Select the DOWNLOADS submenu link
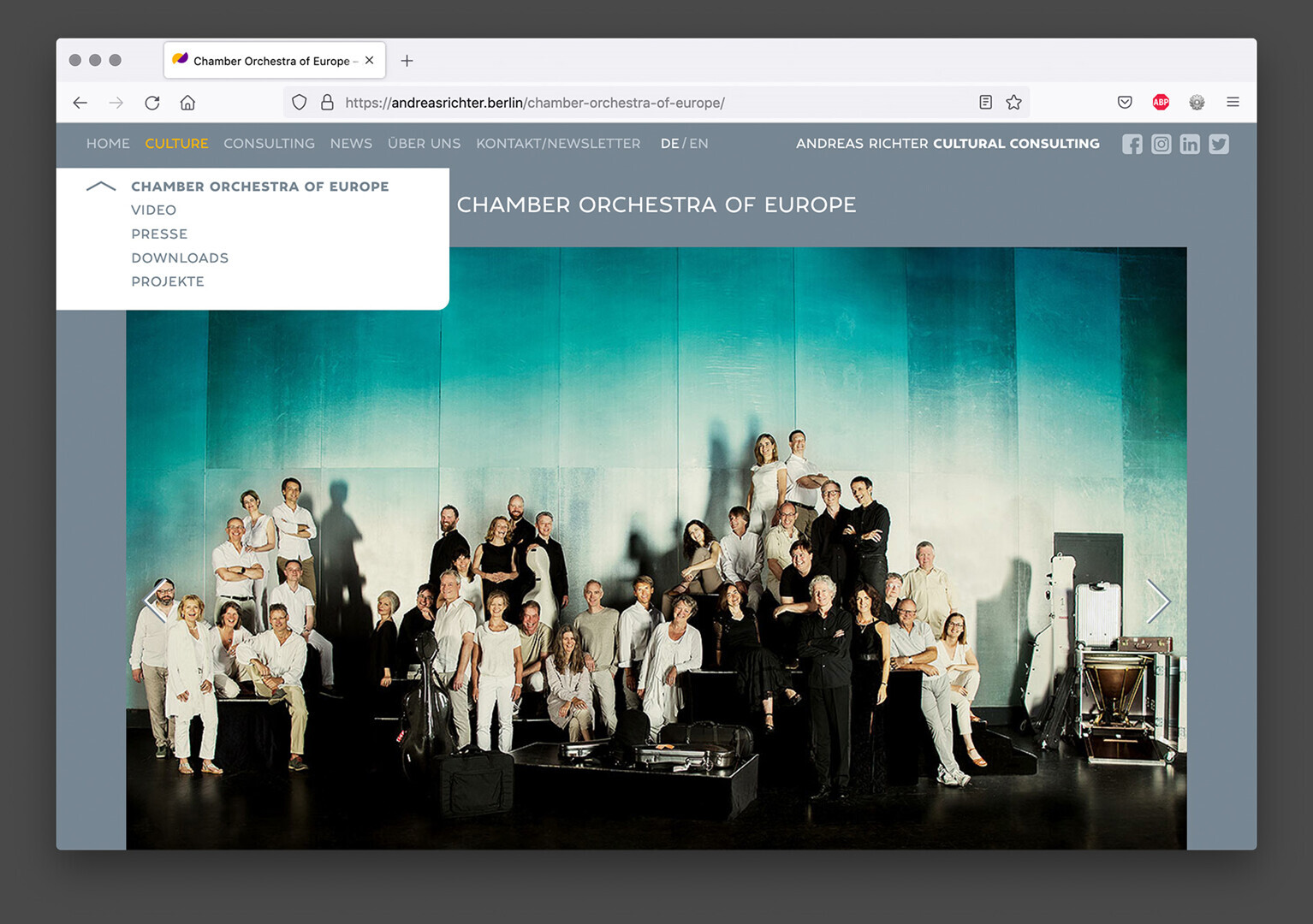This screenshot has height=924, width=1313. pyautogui.click(x=180, y=258)
